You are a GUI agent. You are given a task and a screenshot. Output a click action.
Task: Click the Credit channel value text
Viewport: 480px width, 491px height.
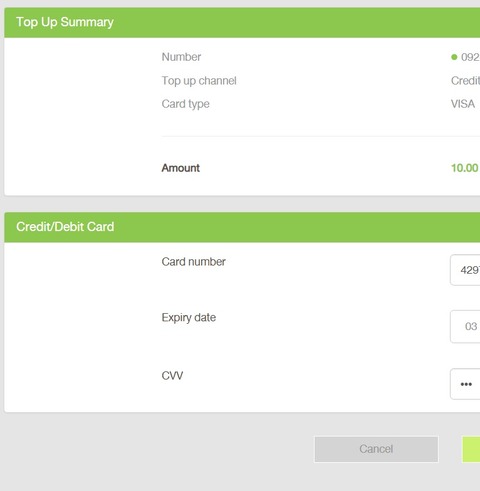click(x=465, y=81)
